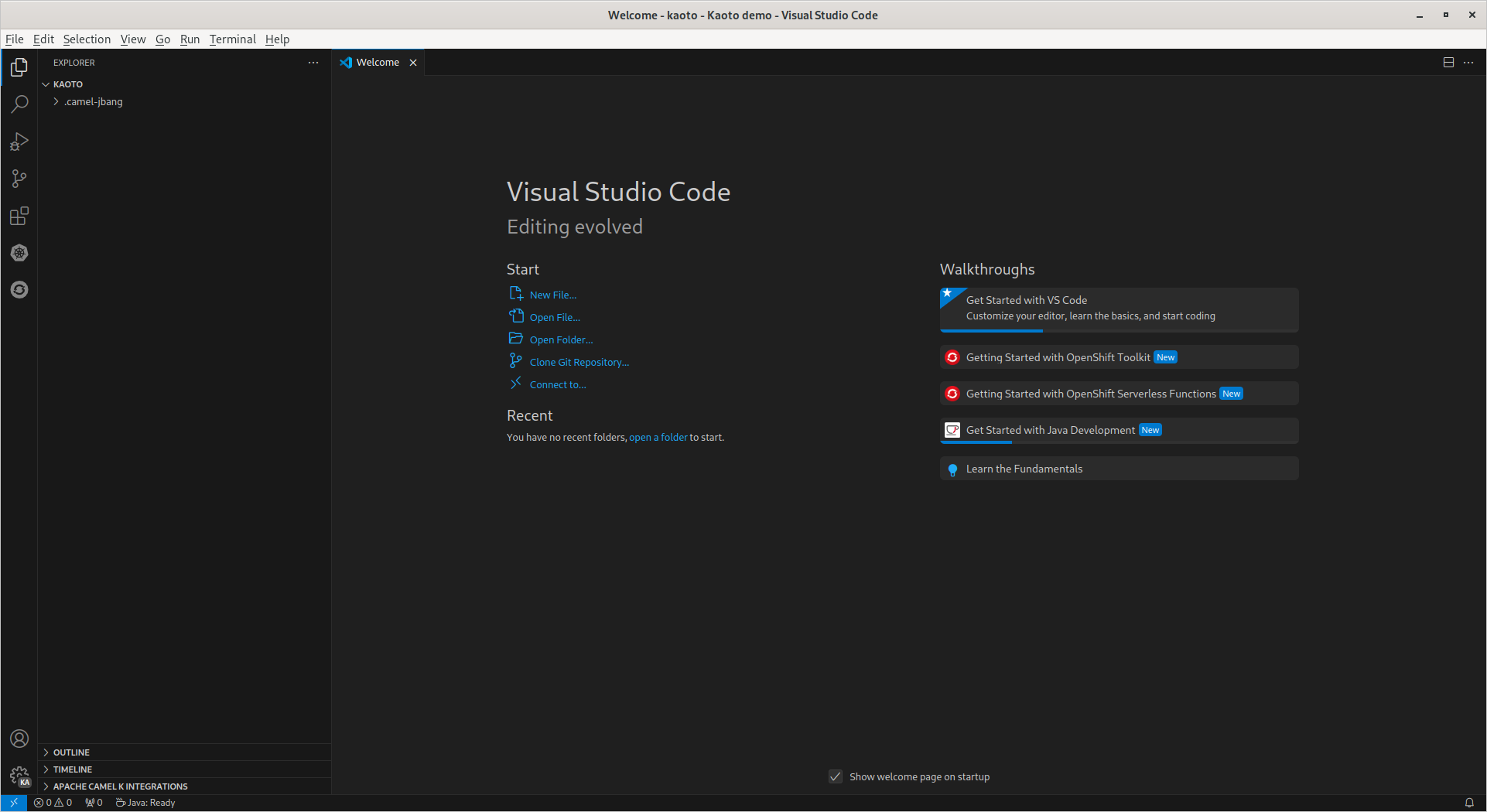The image size is (1487, 812).
Task: Open the Manage gear icon
Action: pyautogui.click(x=19, y=776)
